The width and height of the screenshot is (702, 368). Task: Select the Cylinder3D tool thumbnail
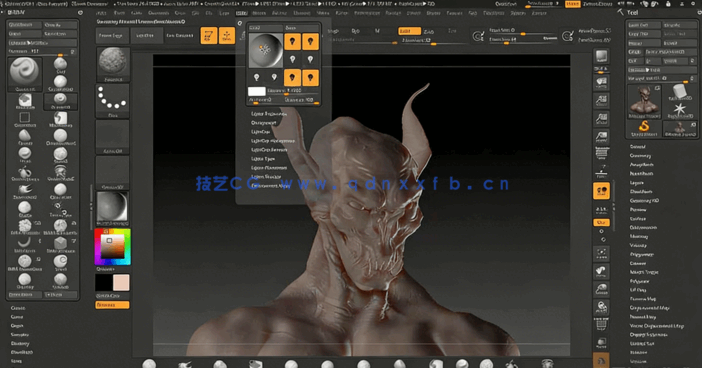coord(680,93)
